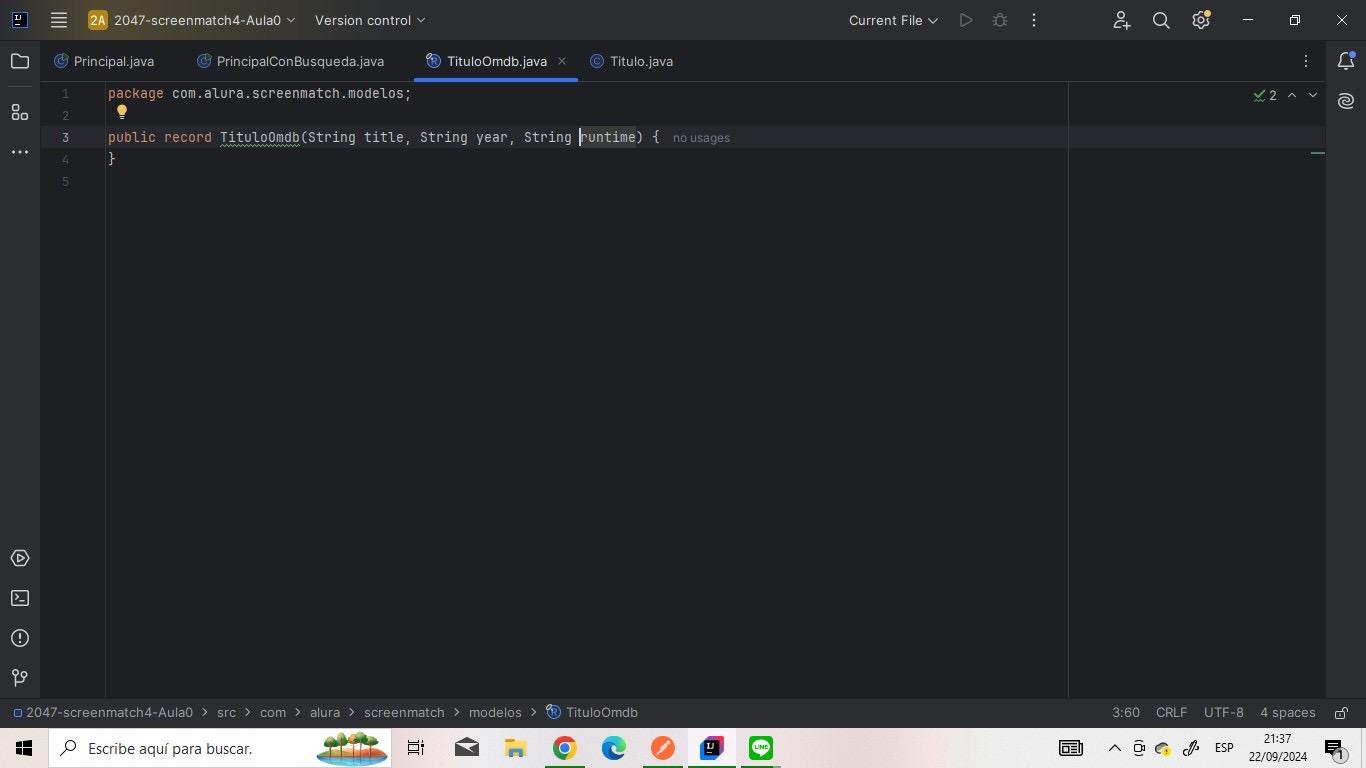The width and height of the screenshot is (1366, 768).
Task: Open the Current File run configuration dropdown
Action: tap(893, 20)
